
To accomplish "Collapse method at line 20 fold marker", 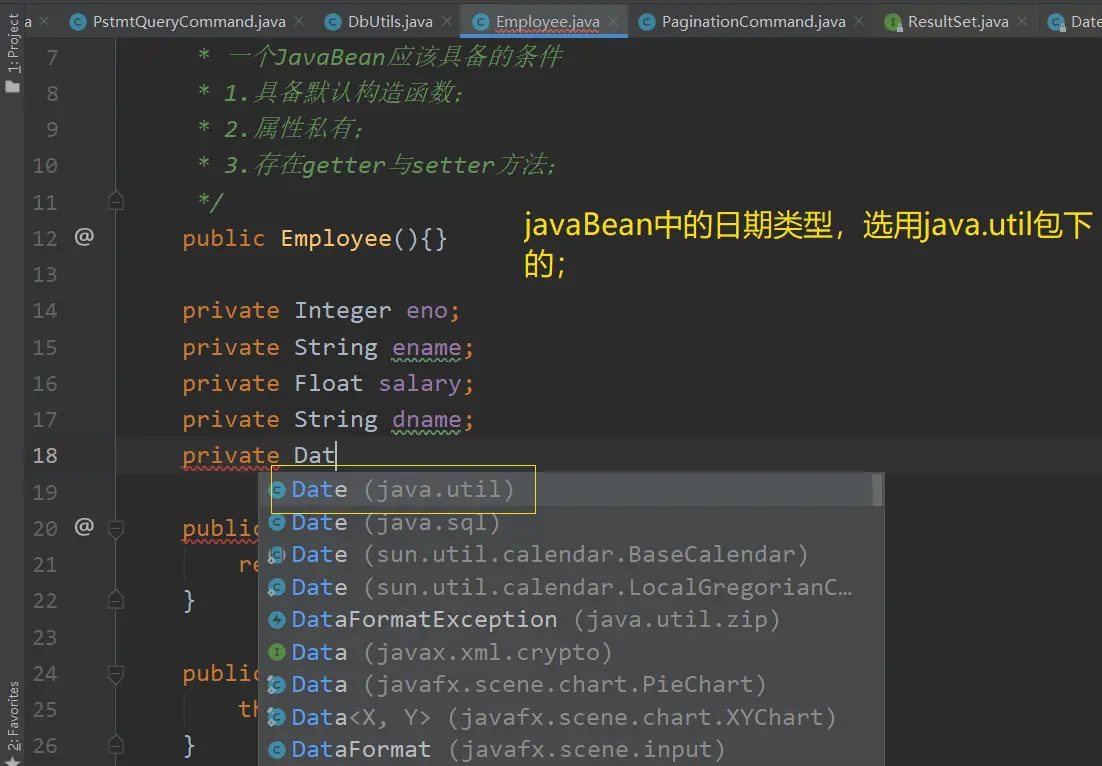I will point(116,528).
